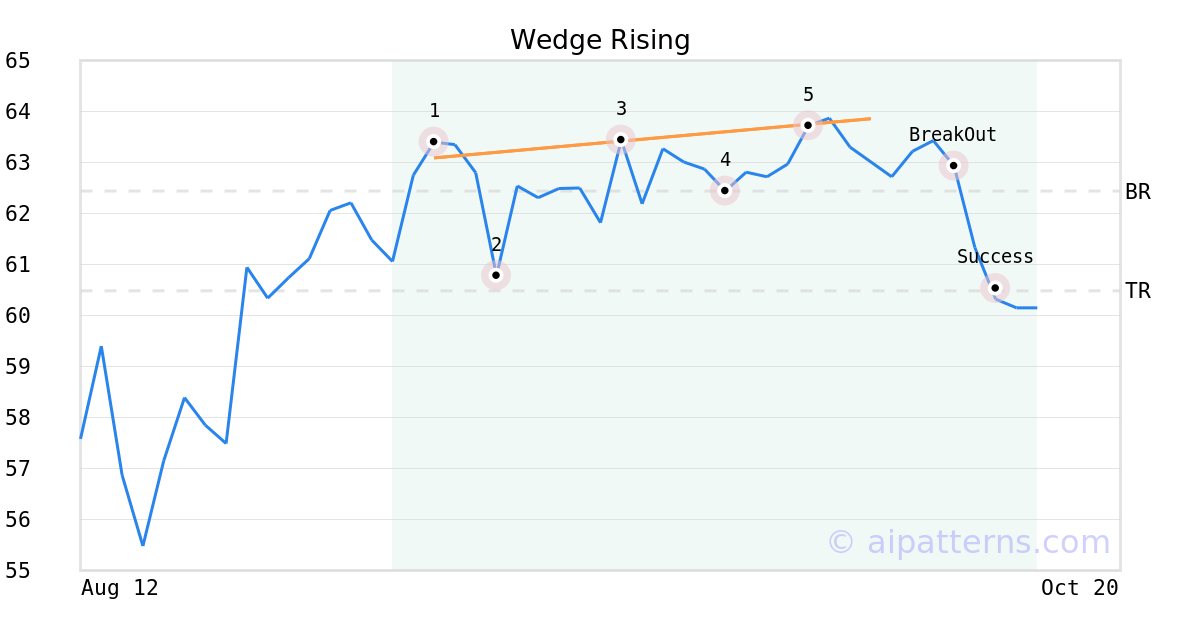Click the 65 value on the y-axis
Viewport: 1200px width, 630px height.
click(18, 61)
